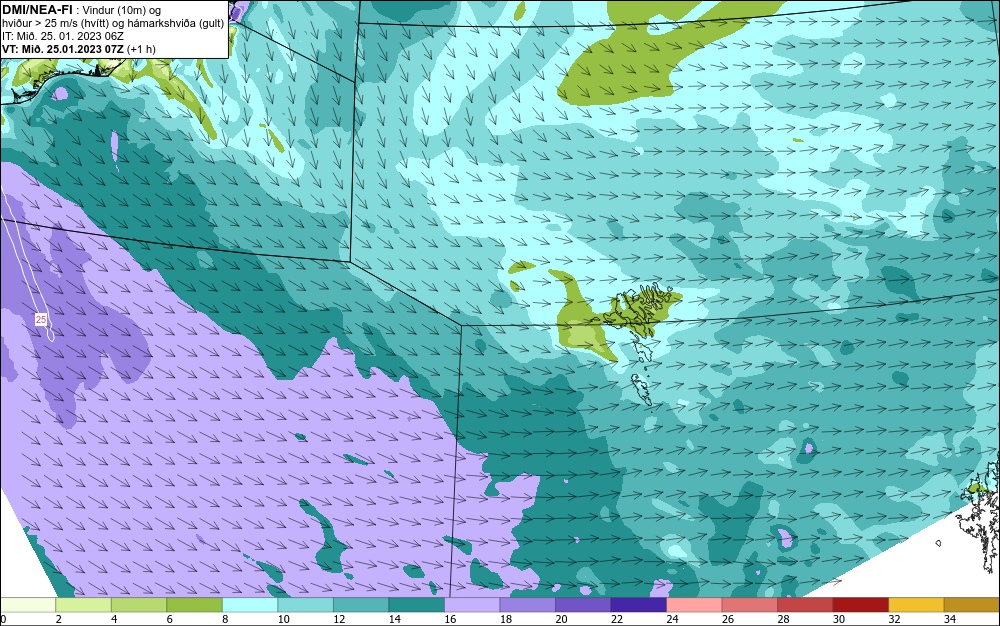
Task: Click the pale yellow 0–2 m/s legend swatch
Action: (x=28, y=605)
